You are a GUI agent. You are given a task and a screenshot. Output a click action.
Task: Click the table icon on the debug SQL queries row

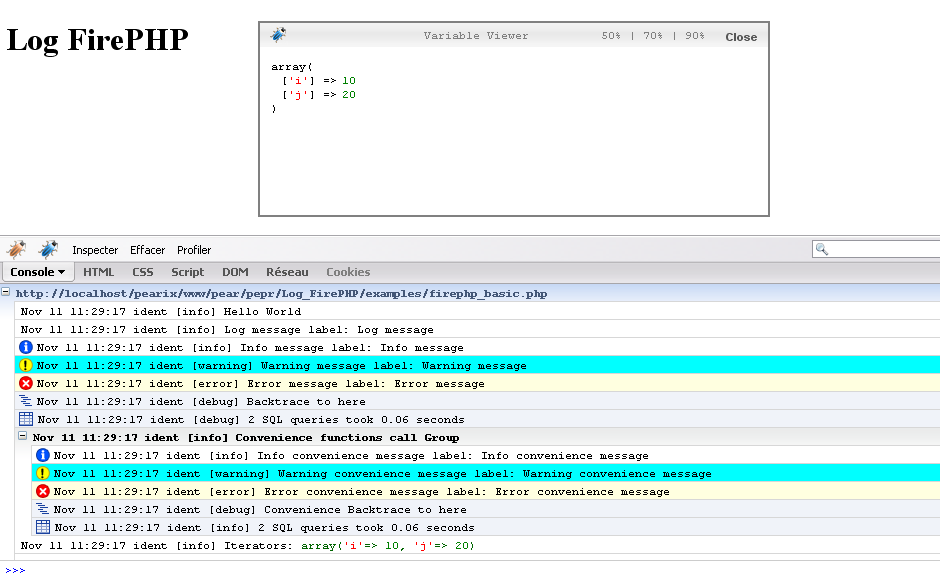[26, 419]
